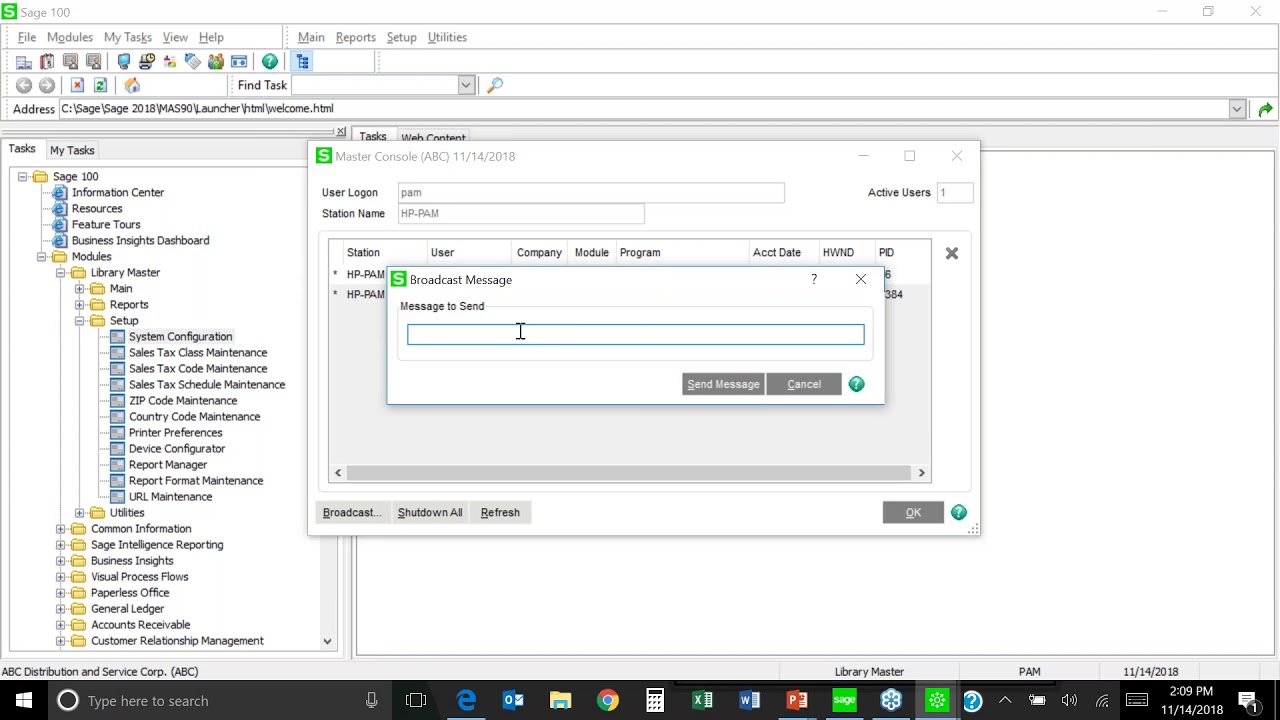The width and height of the screenshot is (1280, 720).
Task: Click the back navigation arrow
Action: click(x=24, y=86)
